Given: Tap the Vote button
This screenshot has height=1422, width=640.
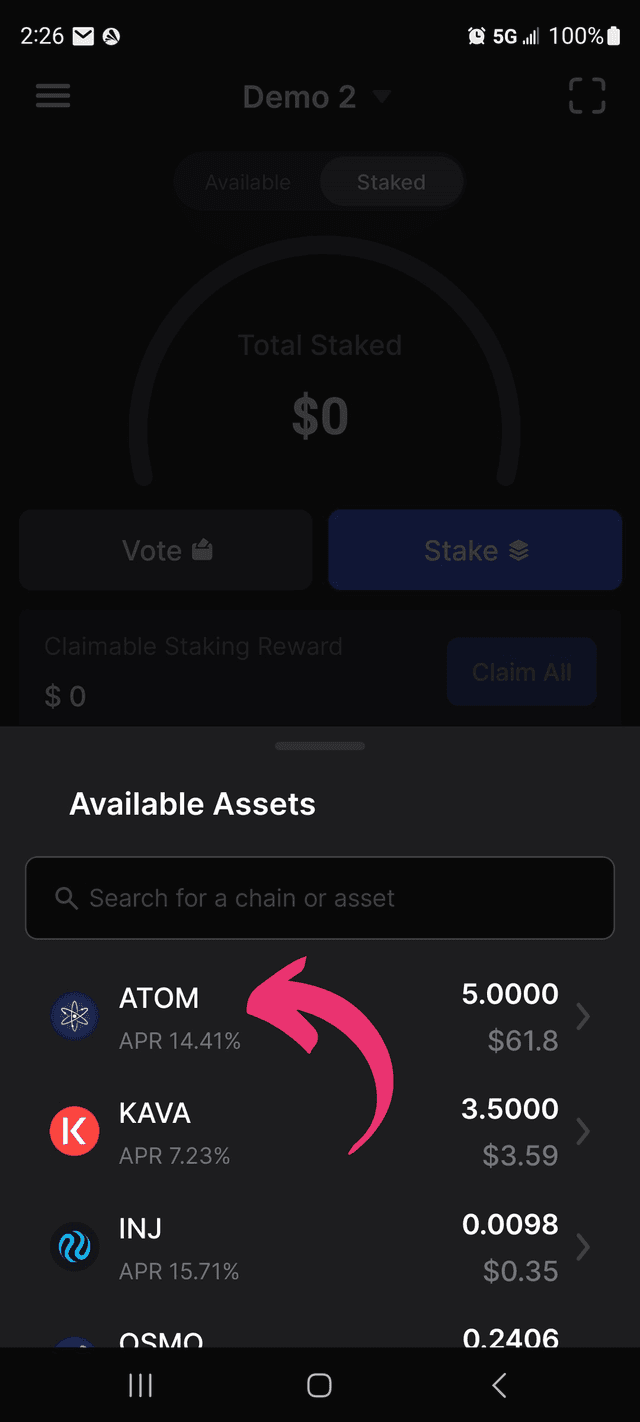Looking at the screenshot, I should [x=165, y=549].
